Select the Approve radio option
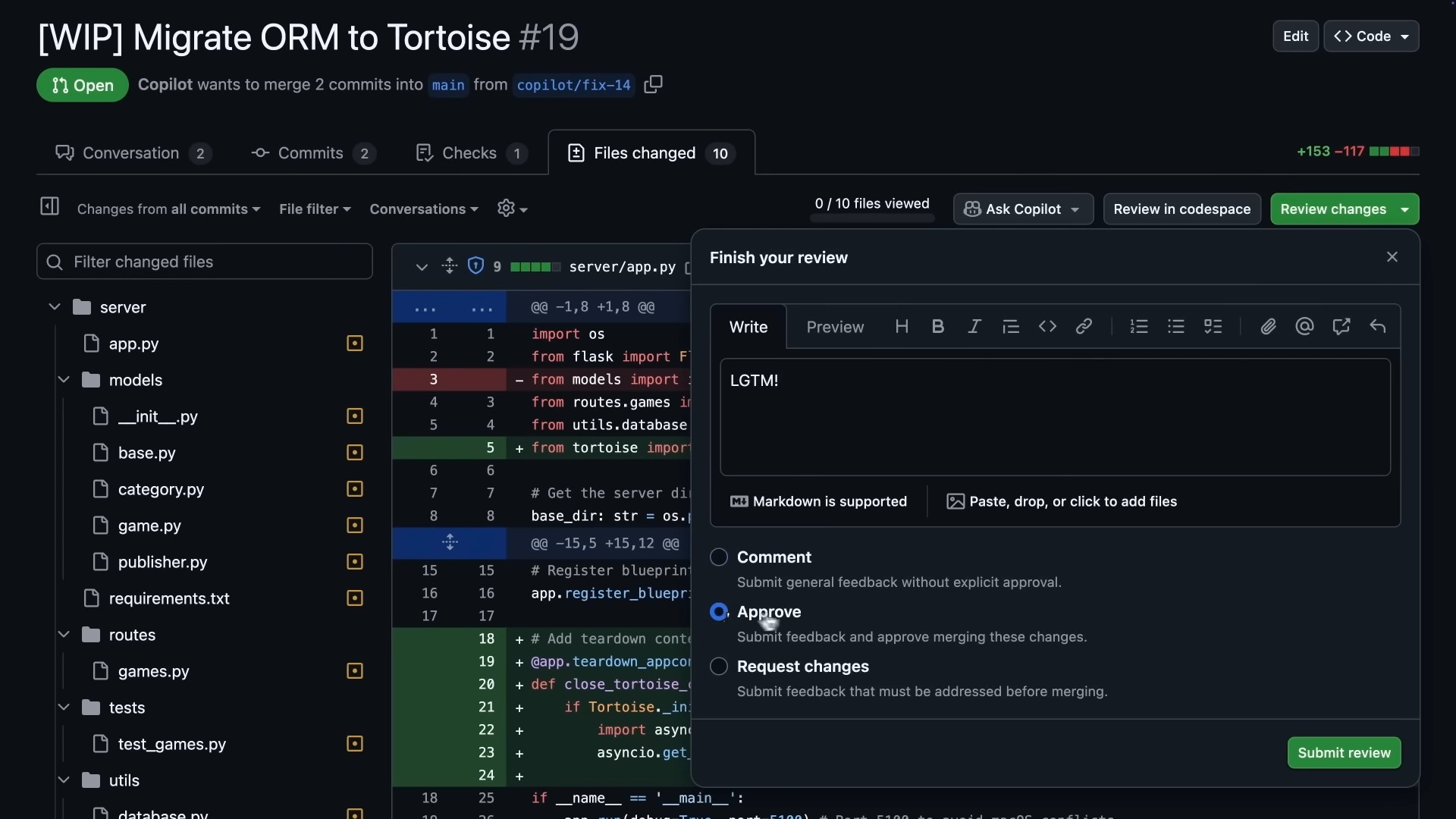 click(719, 612)
